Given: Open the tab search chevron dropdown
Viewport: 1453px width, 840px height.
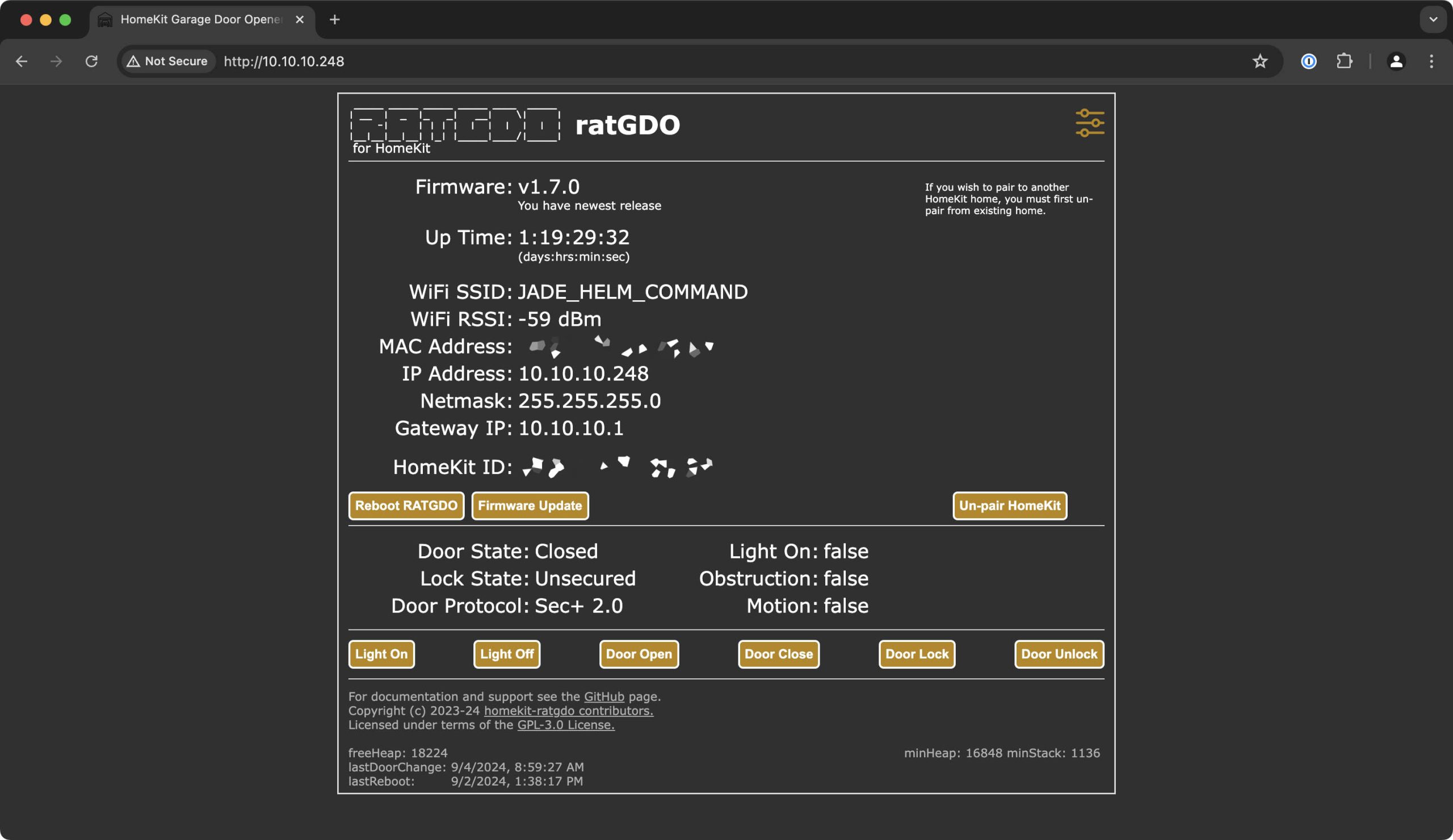Looking at the screenshot, I should point(1432,19).
